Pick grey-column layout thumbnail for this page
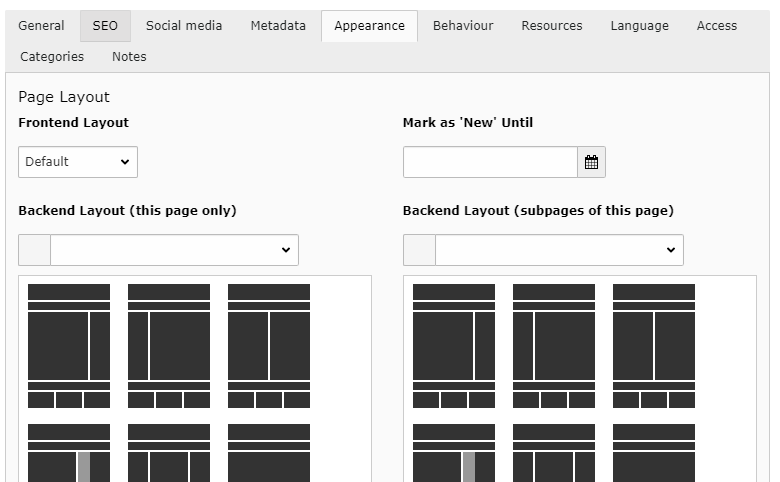Viewport: 780px width, 482px height. click(x=69, y=453)
